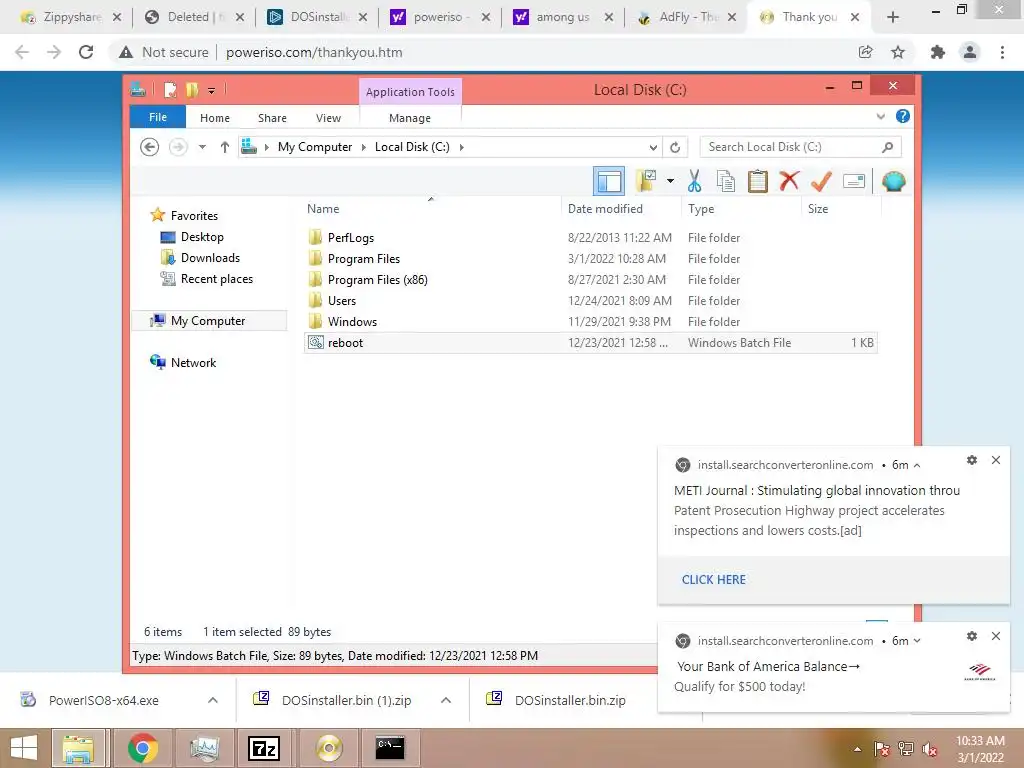Viewport: 1024px width, 768px height.
Task: Select Recent places in Favorites
Action: (216, 279)
